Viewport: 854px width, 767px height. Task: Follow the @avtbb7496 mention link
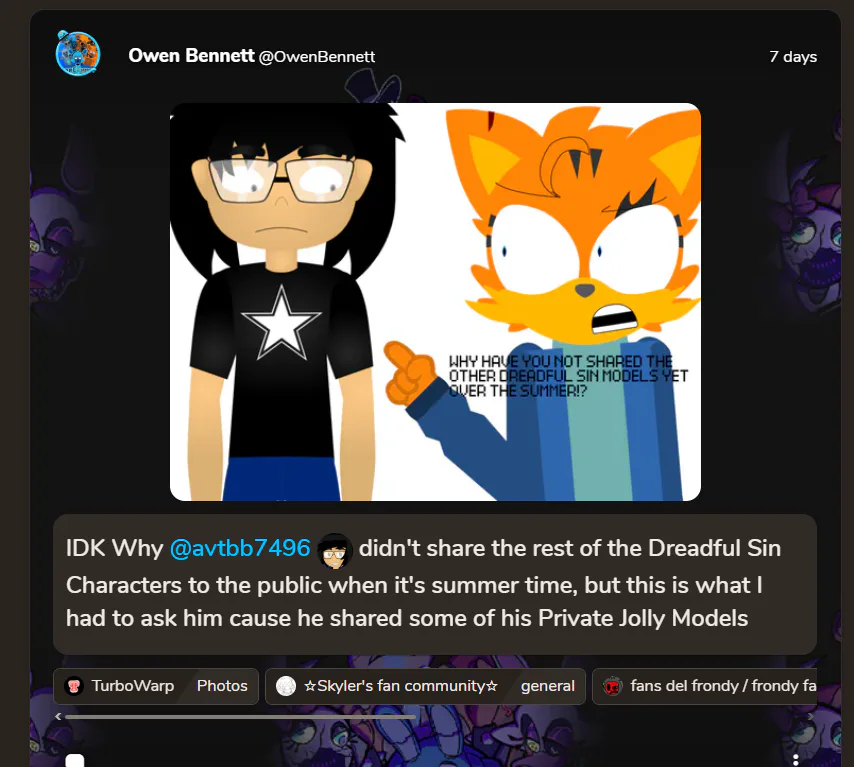tap(240, 548)
